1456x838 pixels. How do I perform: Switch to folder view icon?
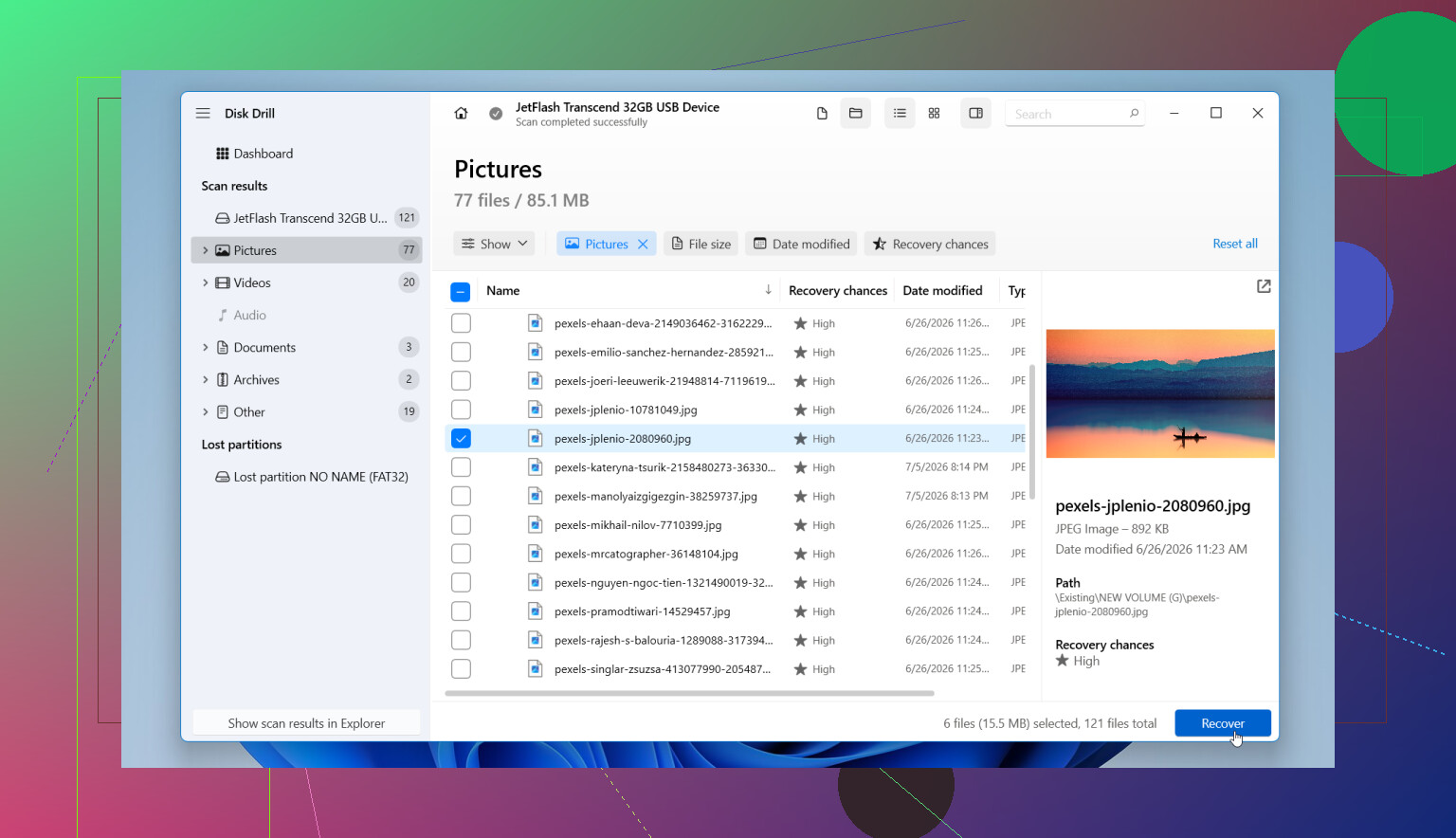pos(855,113)
